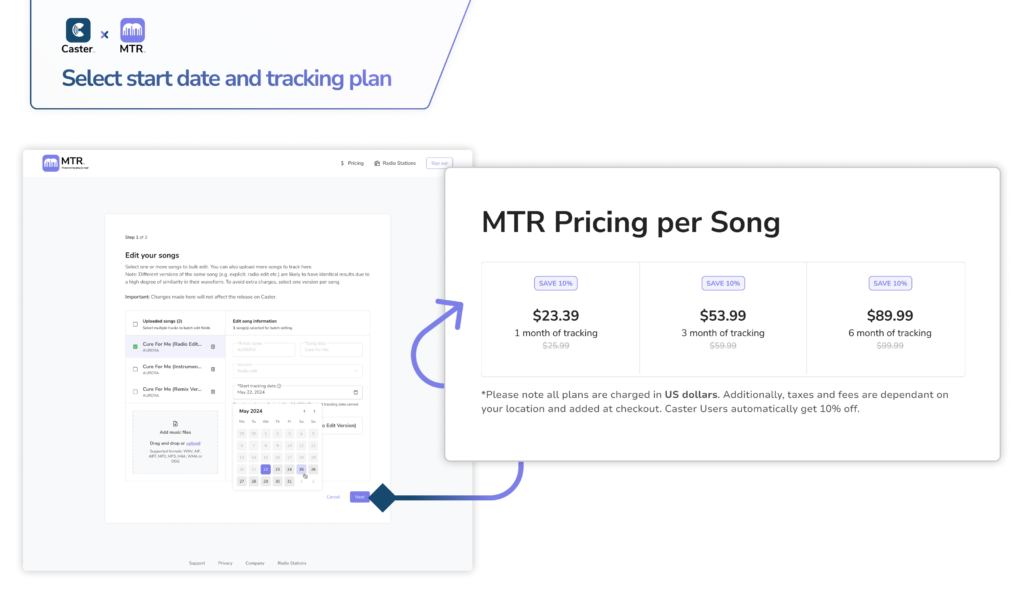Select May 25 in the calendar

tap(301, 469)
